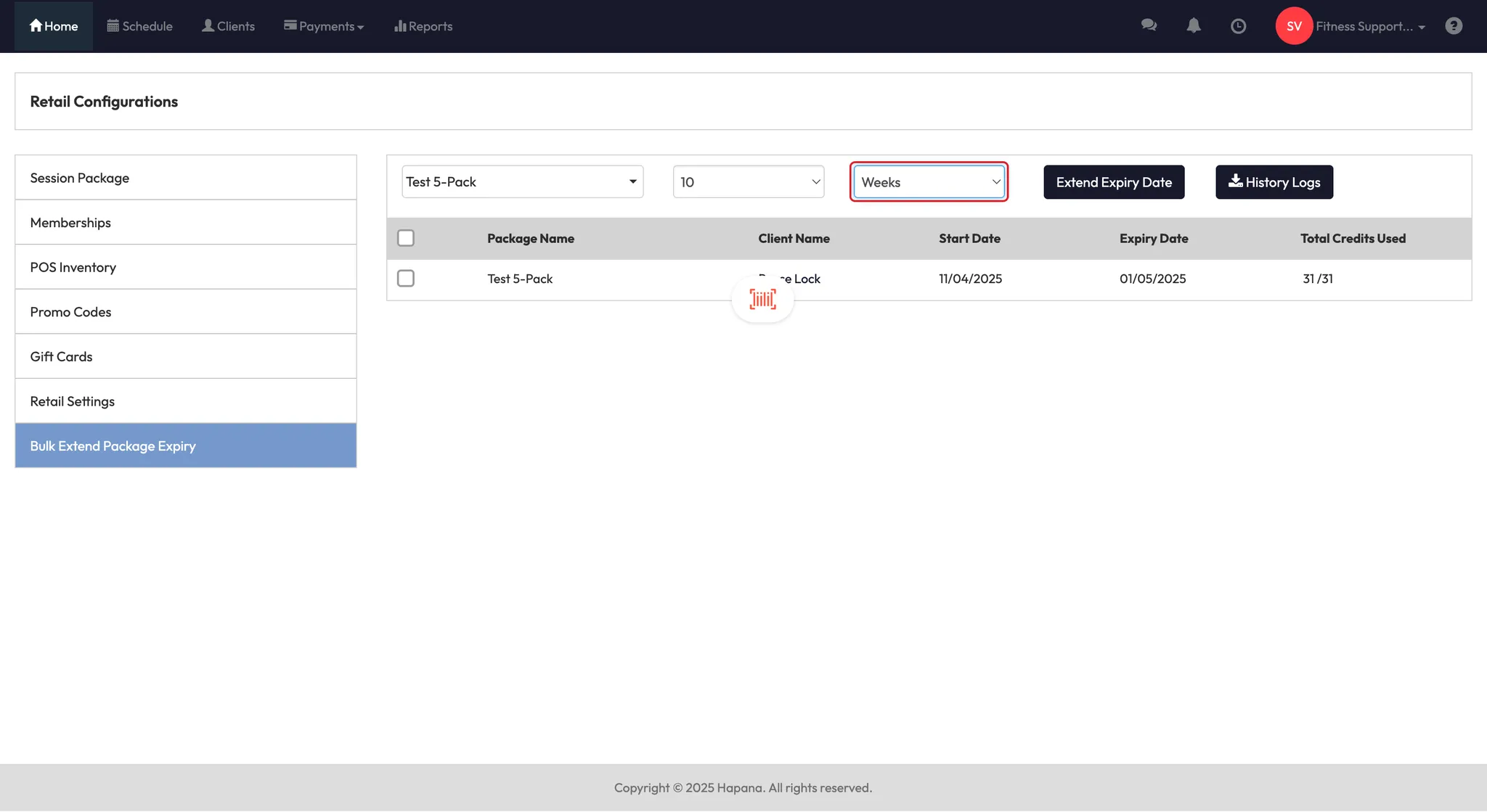Click the Extend Expiry Date button

coord(1114,182)
